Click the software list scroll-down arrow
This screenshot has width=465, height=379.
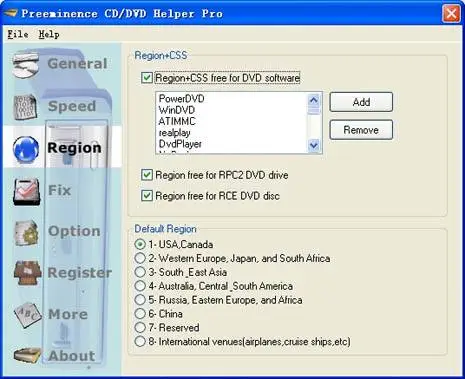tap(314, 145)
